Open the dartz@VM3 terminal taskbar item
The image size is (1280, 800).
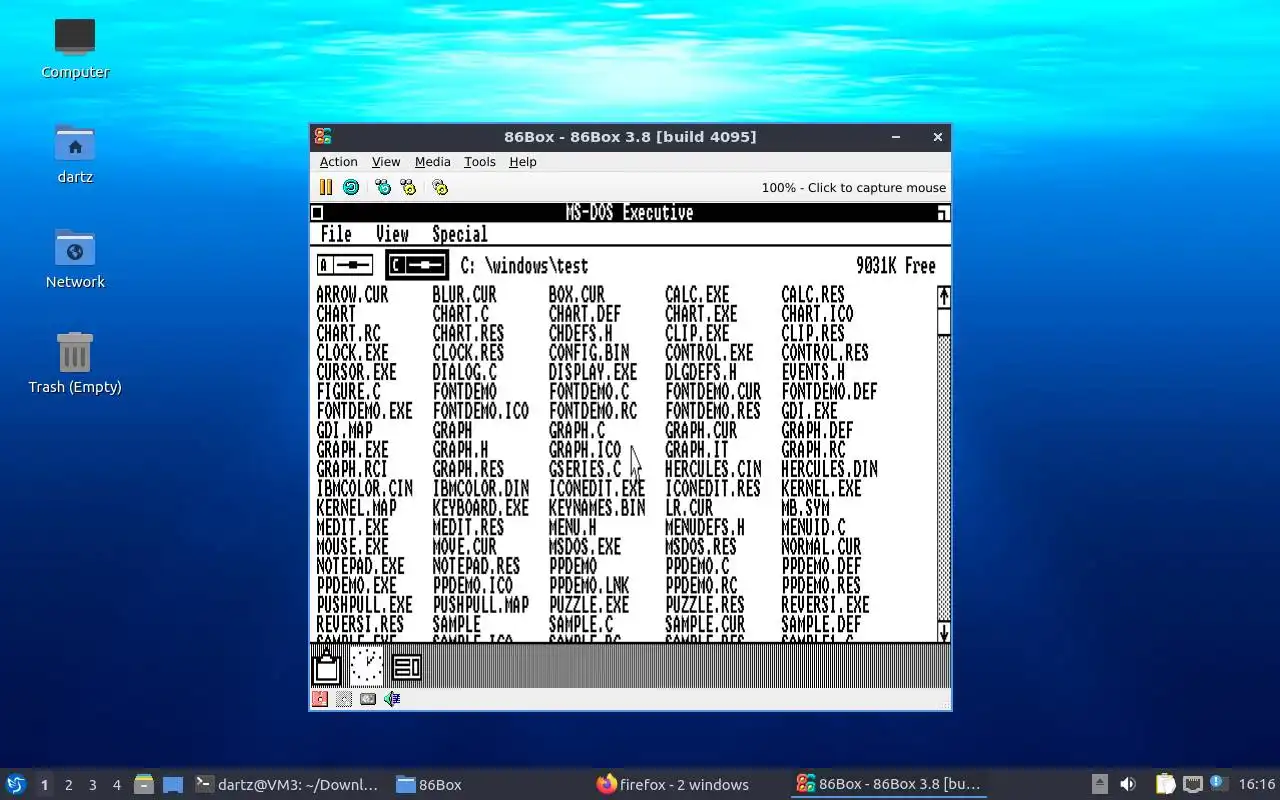287,785
